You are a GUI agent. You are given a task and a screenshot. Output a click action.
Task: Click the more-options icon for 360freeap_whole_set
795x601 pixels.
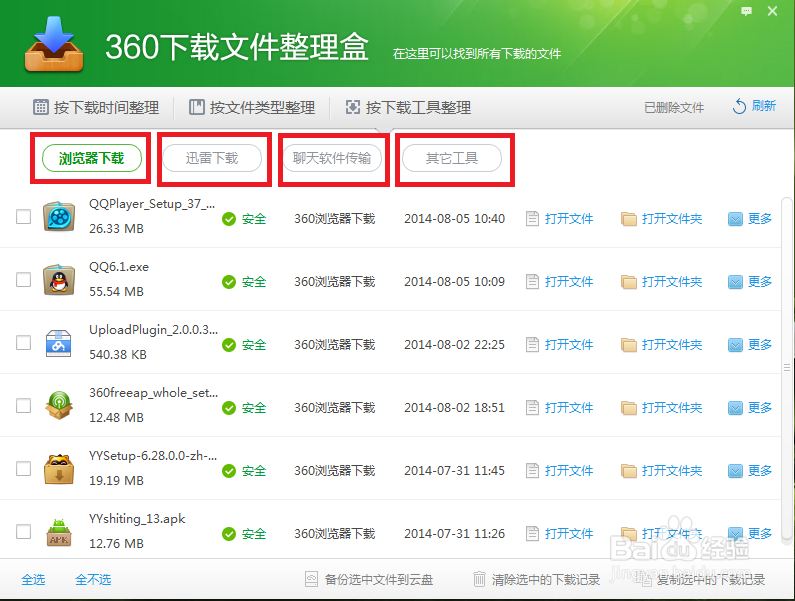click(x=735, y=408)
